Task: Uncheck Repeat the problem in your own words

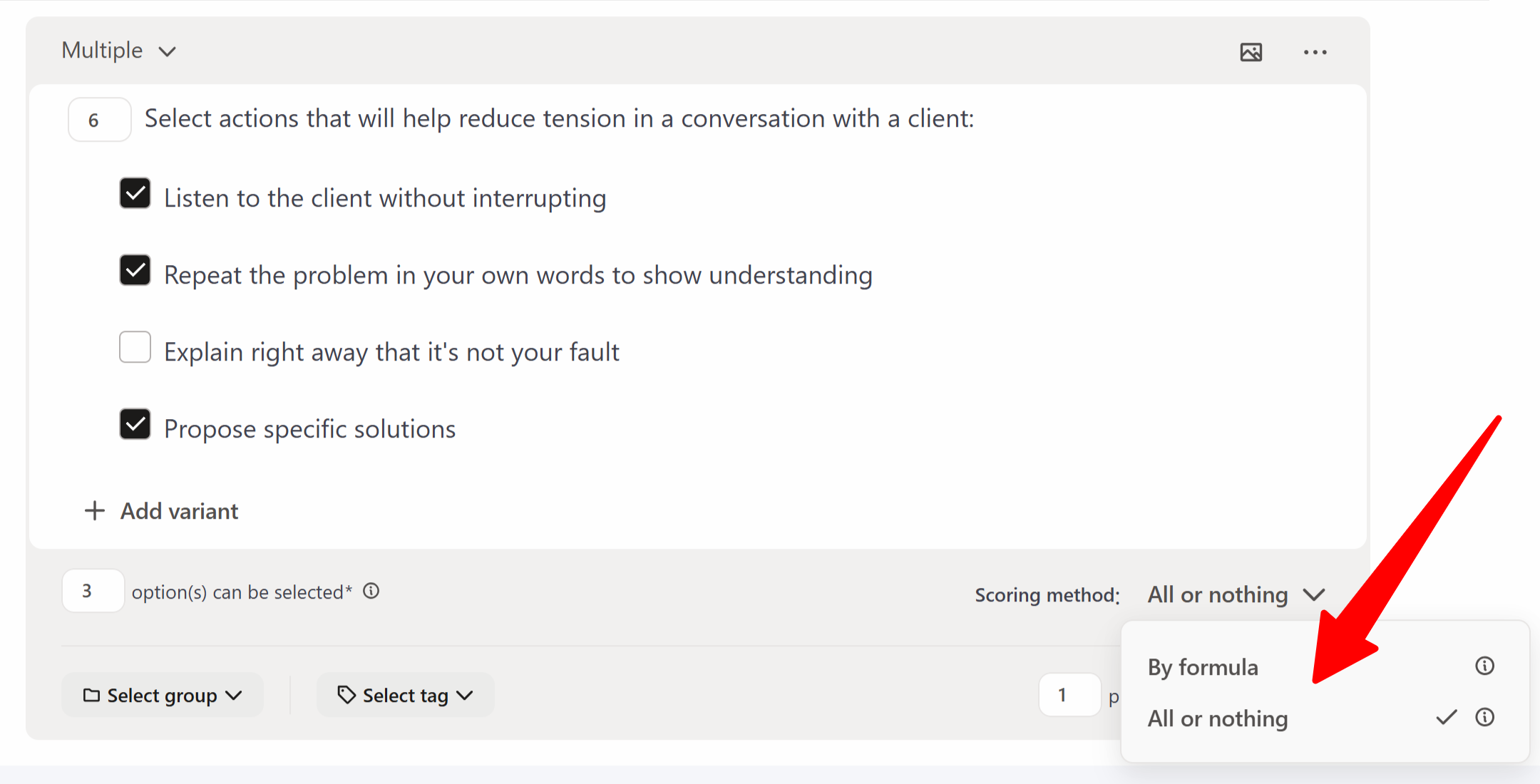Action: coord(135,270)
